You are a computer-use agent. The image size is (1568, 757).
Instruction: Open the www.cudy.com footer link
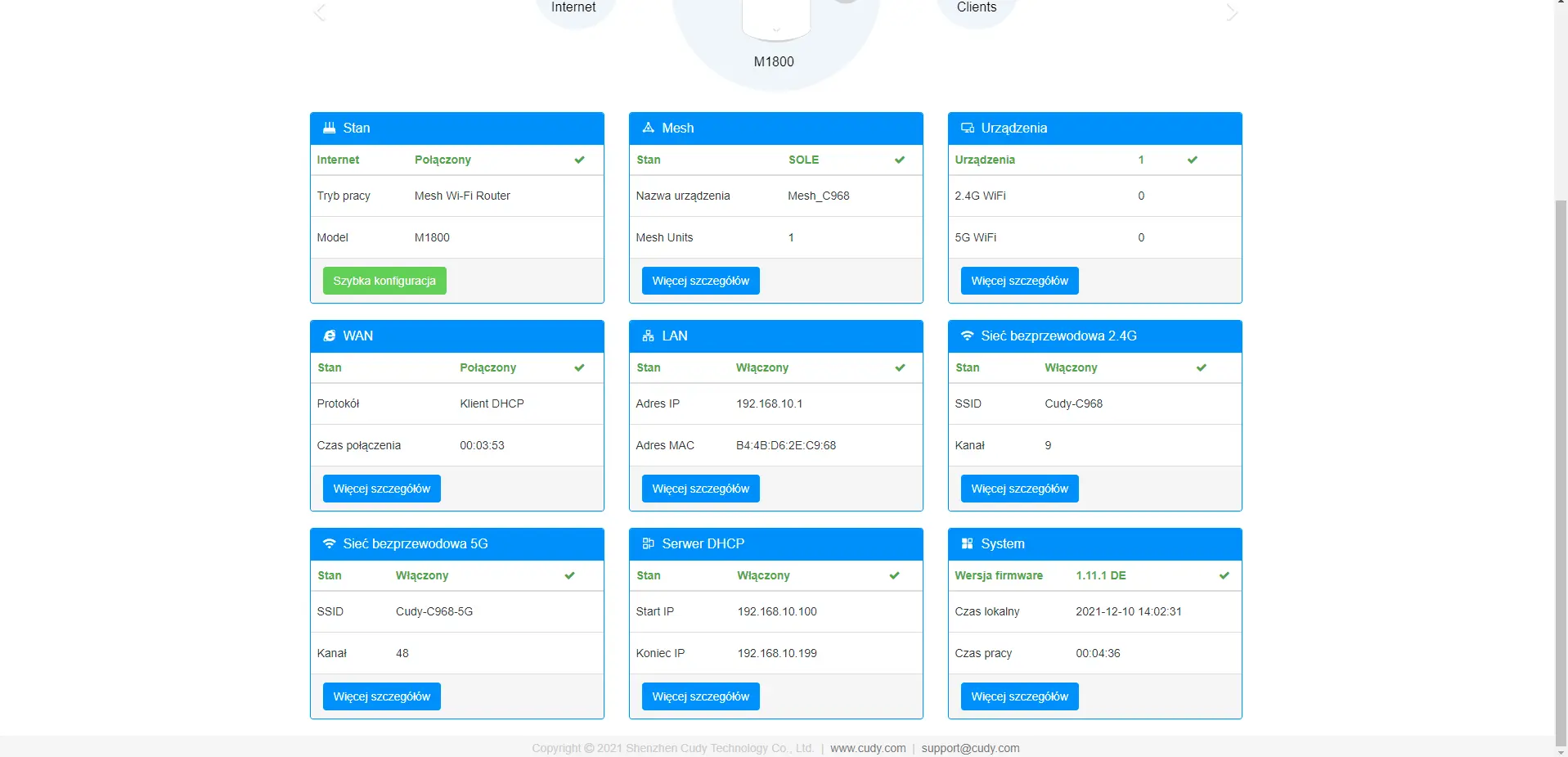868,748
